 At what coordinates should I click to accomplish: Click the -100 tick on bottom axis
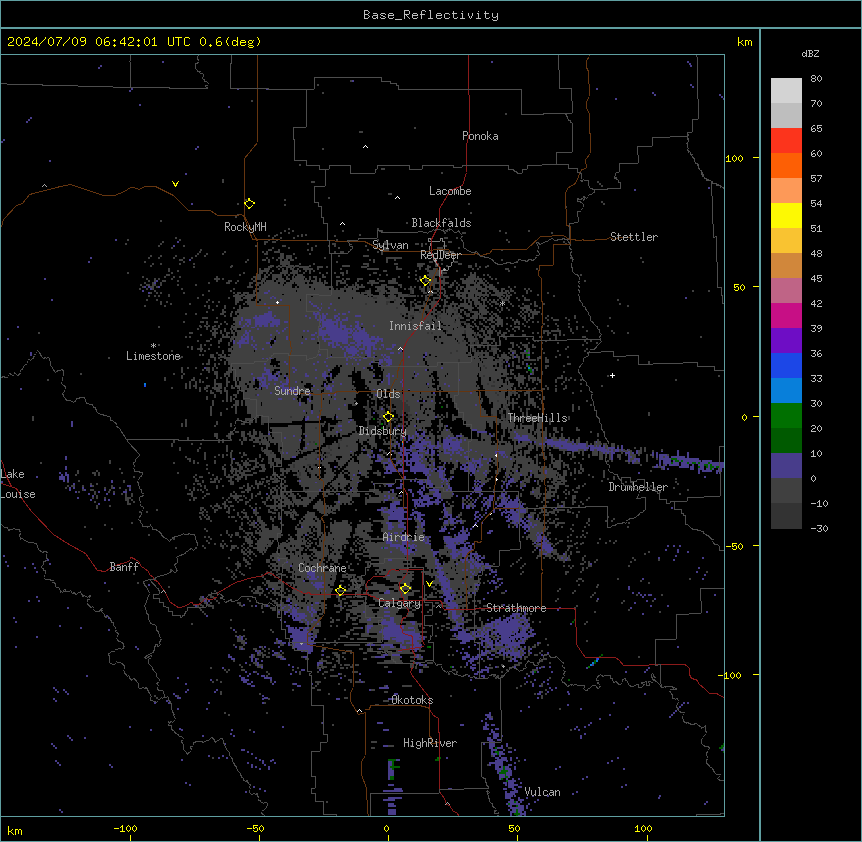[125, 828]
